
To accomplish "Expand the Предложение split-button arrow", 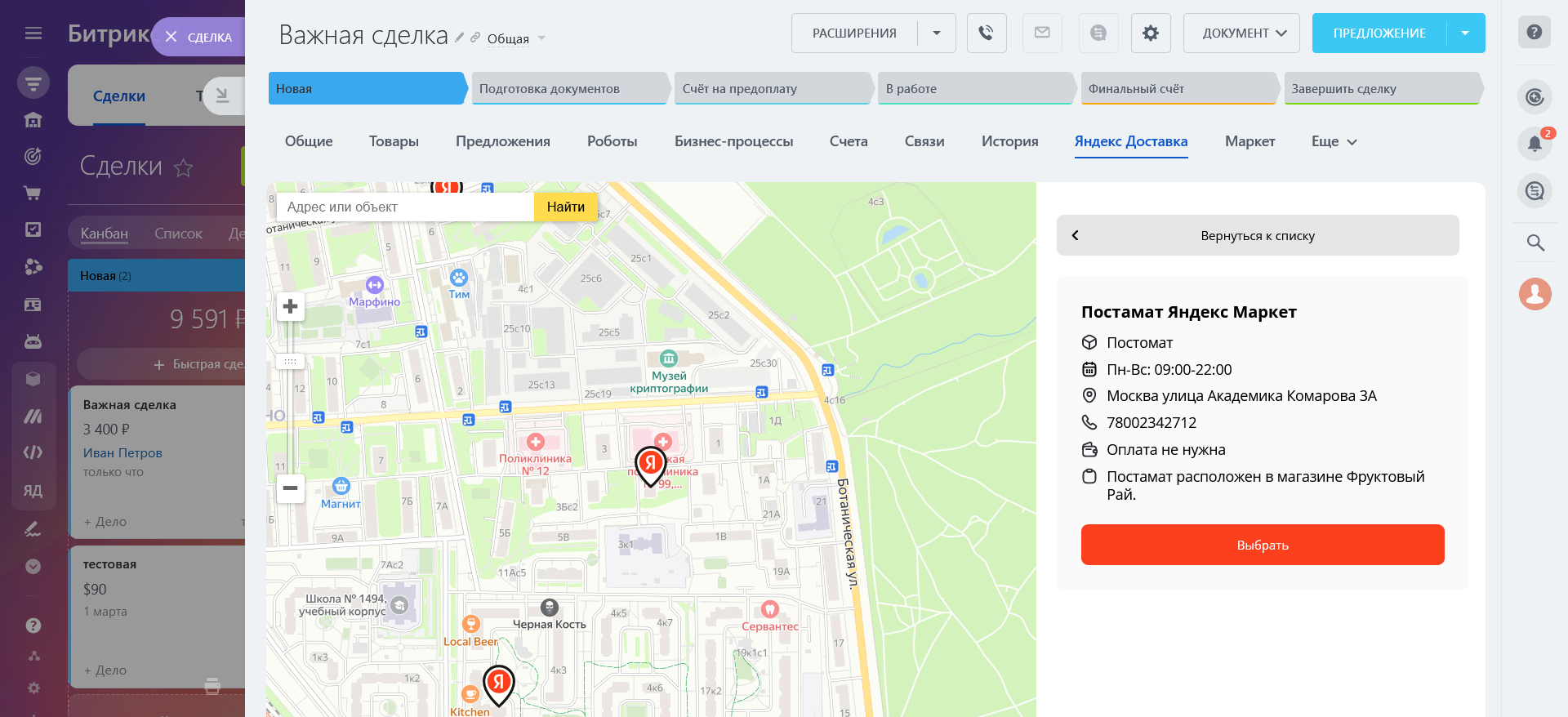I will 1465,33.
